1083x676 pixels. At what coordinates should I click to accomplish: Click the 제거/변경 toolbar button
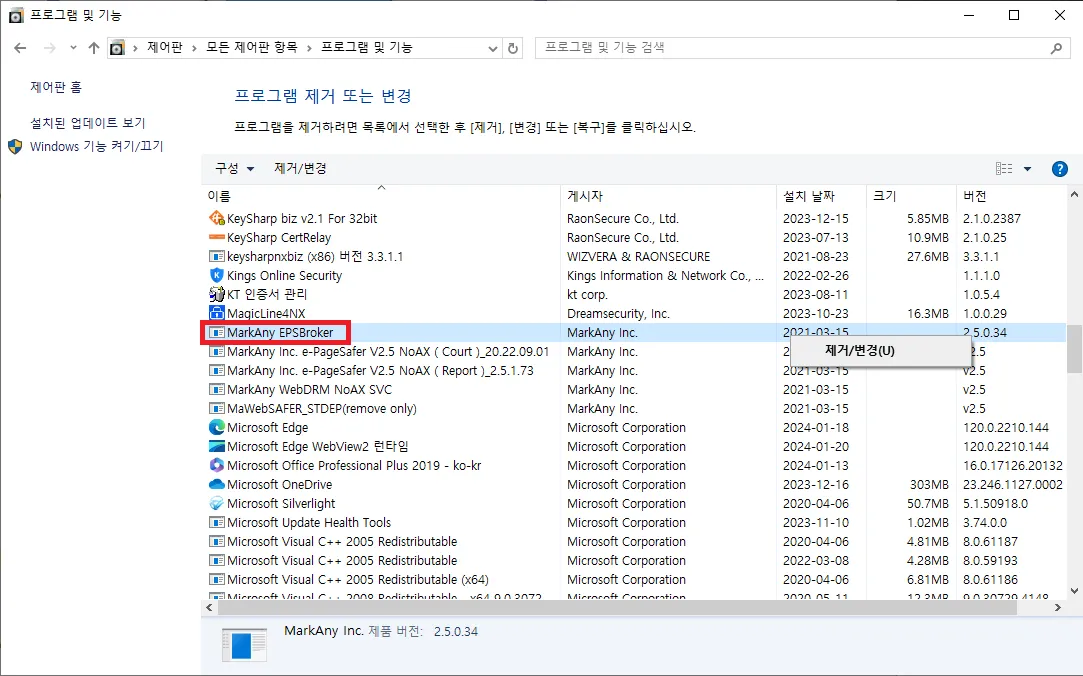[300, 168]
